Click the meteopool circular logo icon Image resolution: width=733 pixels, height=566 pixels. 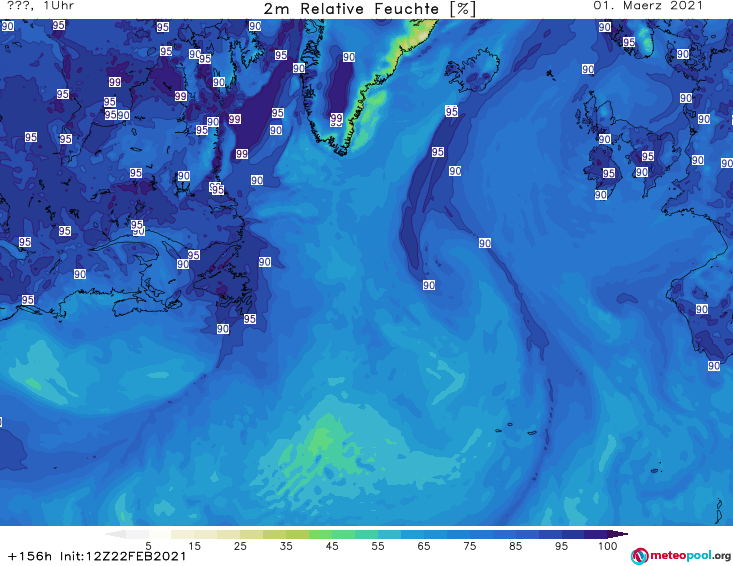point(639,556)
